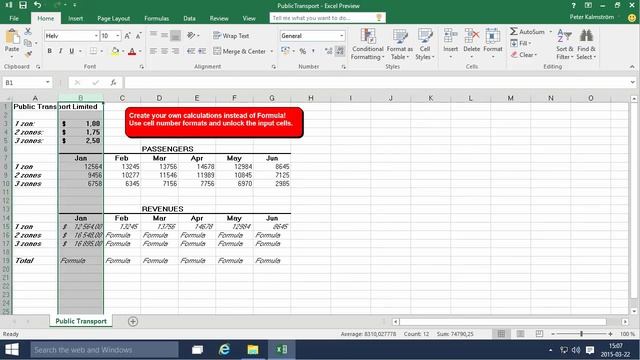The image size is (640, 360).
Task: Add a new sheet with plus icon
Action: pos(133,321)
